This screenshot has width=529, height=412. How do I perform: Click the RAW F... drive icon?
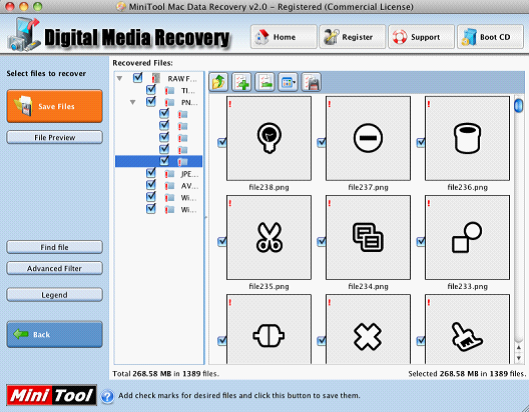click(x=156, y=79)
